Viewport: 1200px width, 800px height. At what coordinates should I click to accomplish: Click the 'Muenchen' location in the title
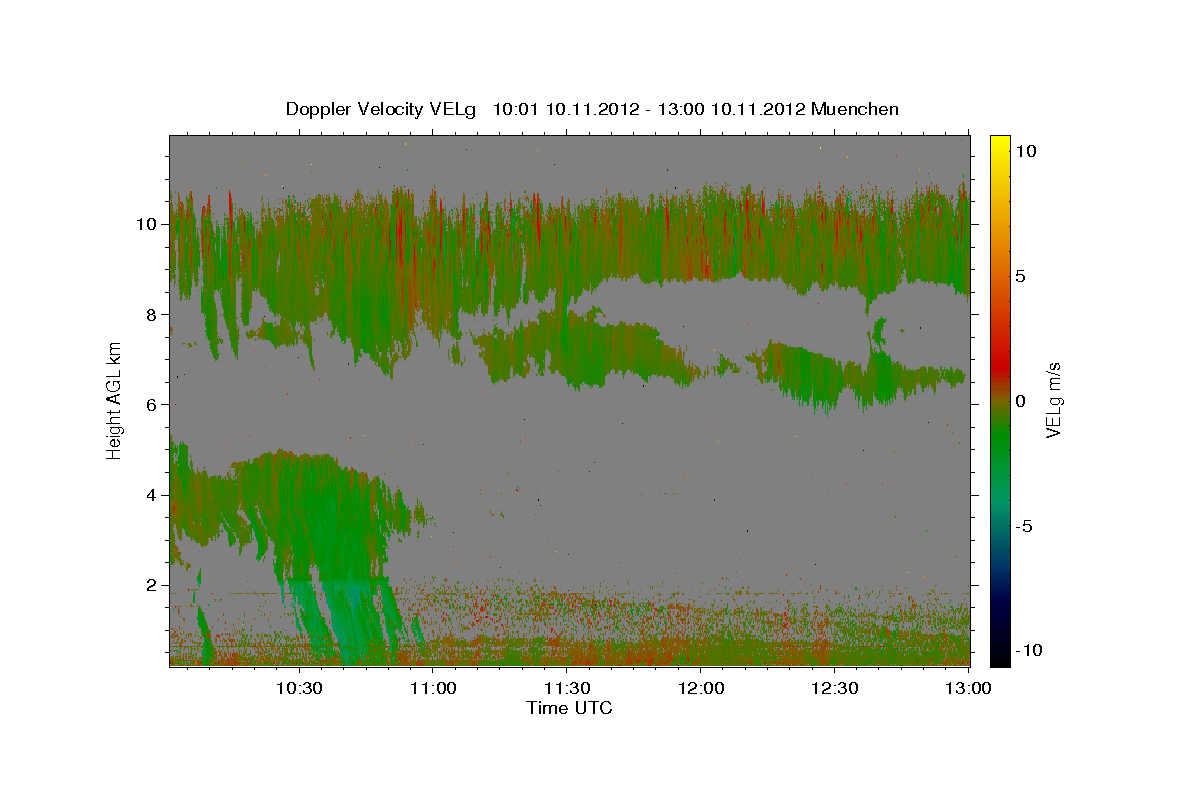pos(855,109)
